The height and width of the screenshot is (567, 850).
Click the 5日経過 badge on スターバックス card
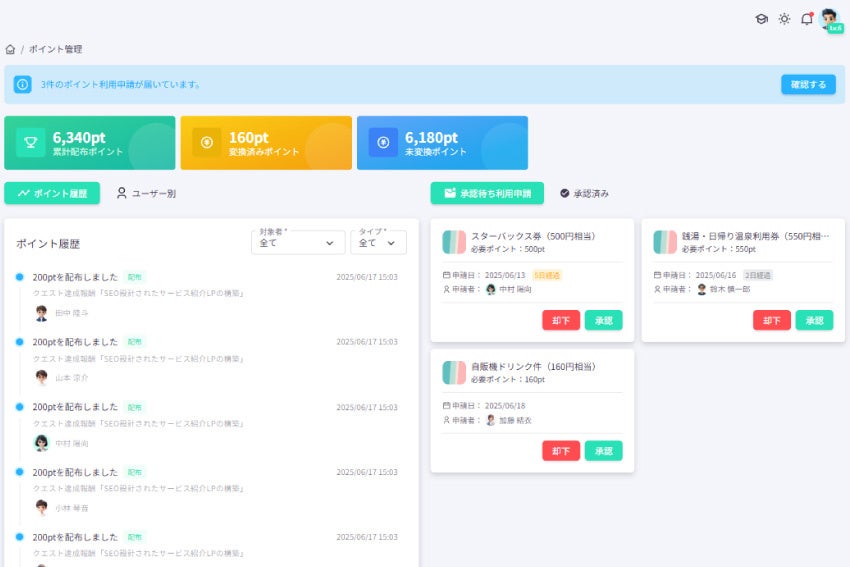coord(547,275)
